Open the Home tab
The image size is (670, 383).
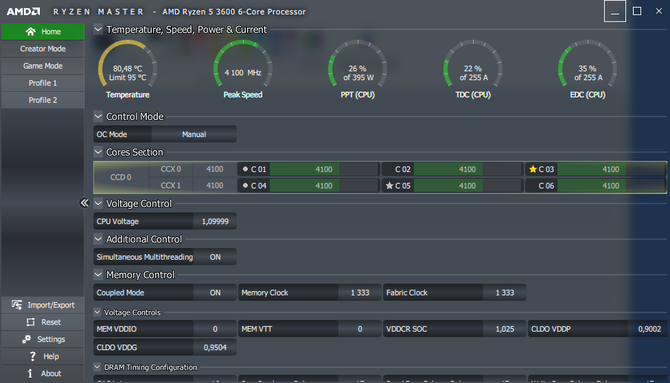43,32
